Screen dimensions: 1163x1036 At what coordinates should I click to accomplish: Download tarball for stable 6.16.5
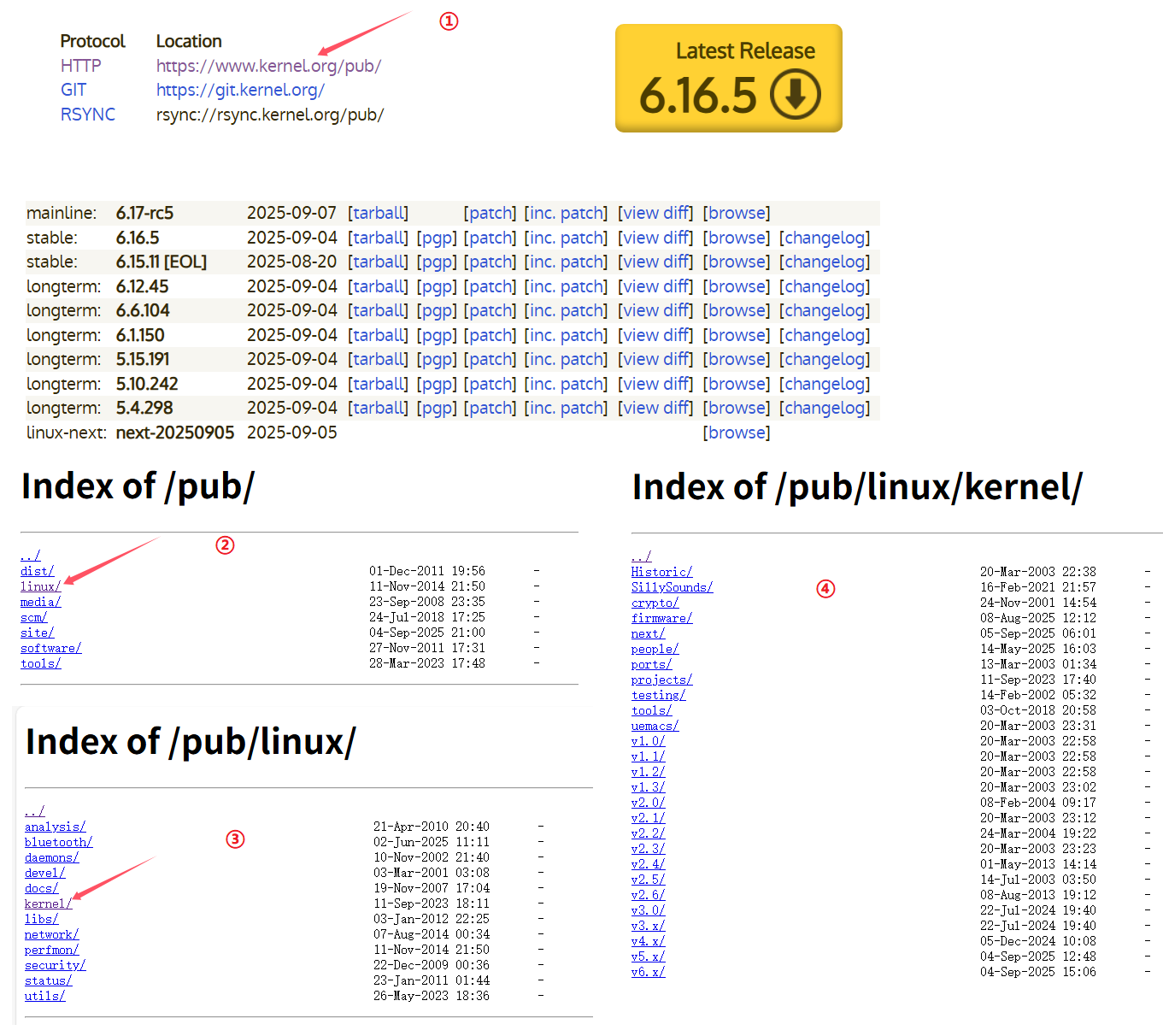coord(379,238)
